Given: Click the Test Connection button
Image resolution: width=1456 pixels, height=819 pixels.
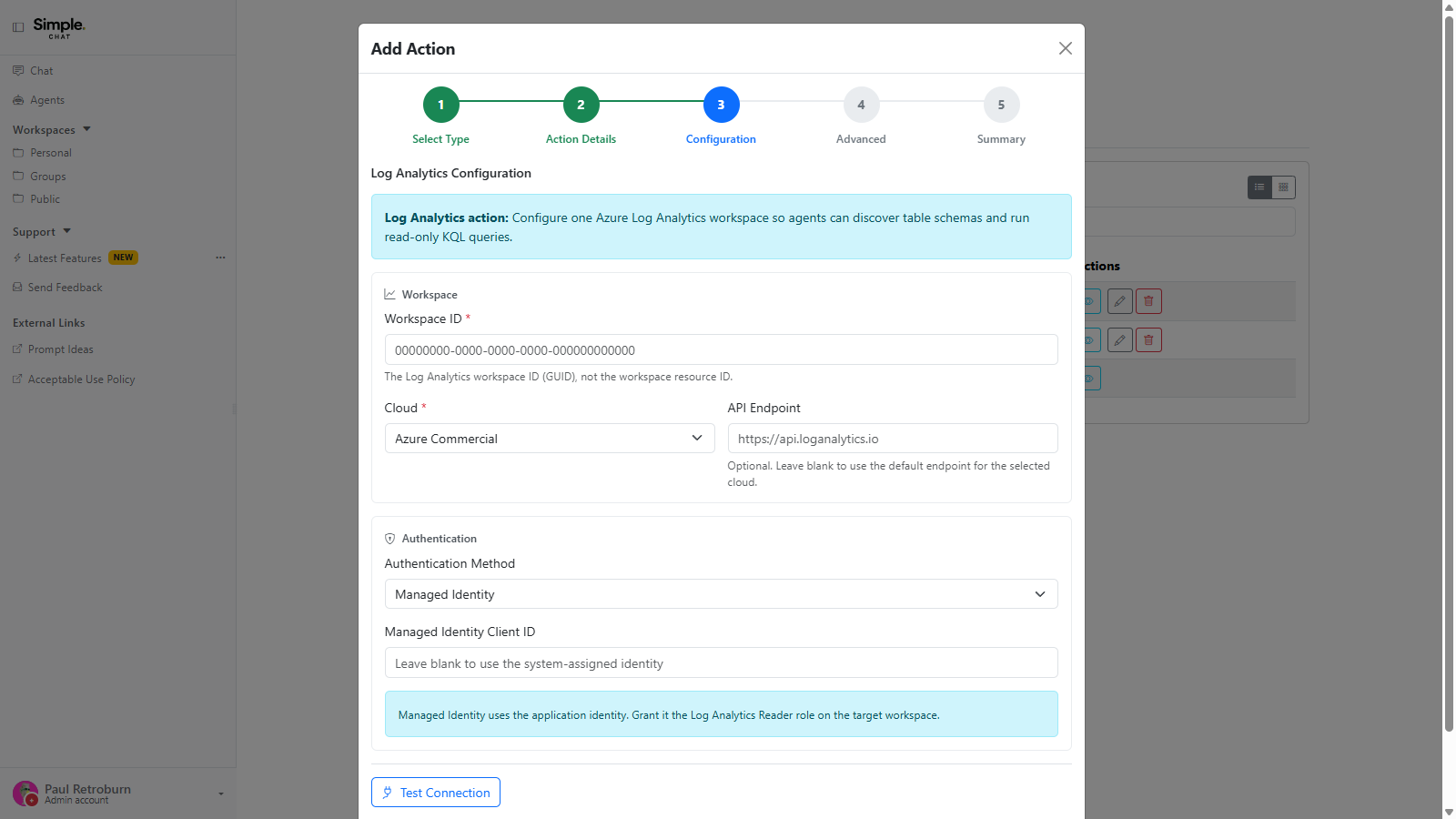Looking at the screenshot, I should pos(436,793).
